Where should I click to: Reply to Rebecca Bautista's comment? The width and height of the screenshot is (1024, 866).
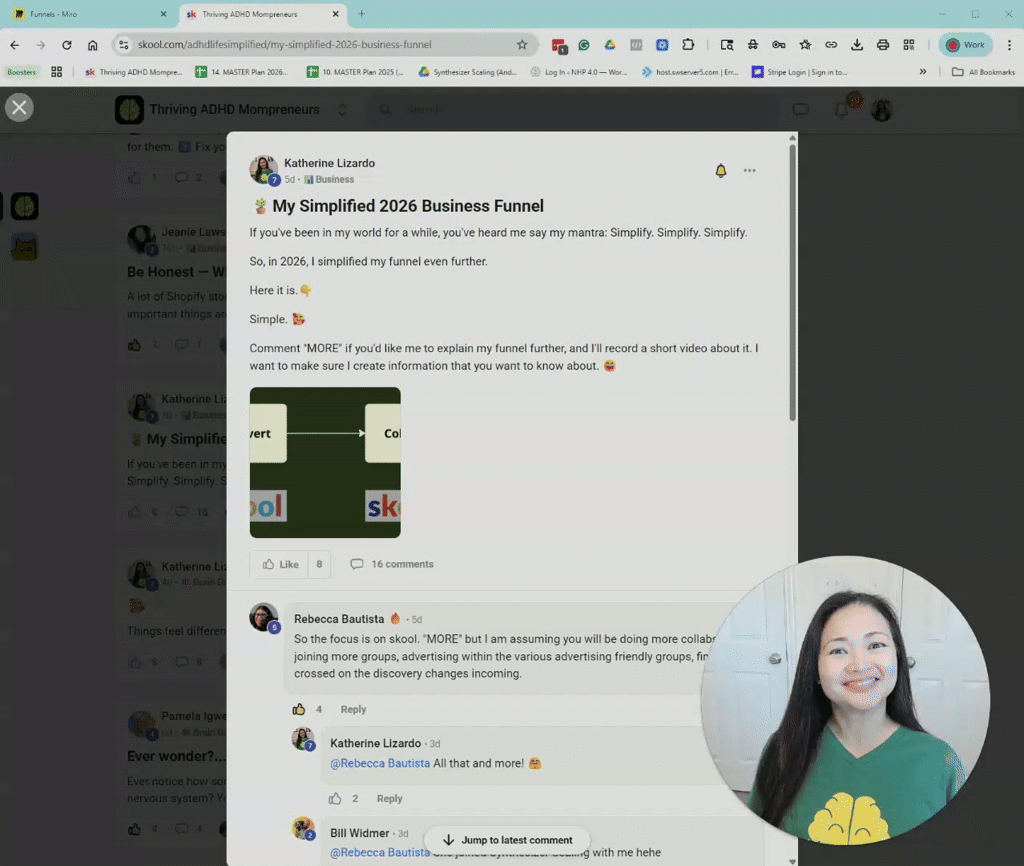click(353, 709)
